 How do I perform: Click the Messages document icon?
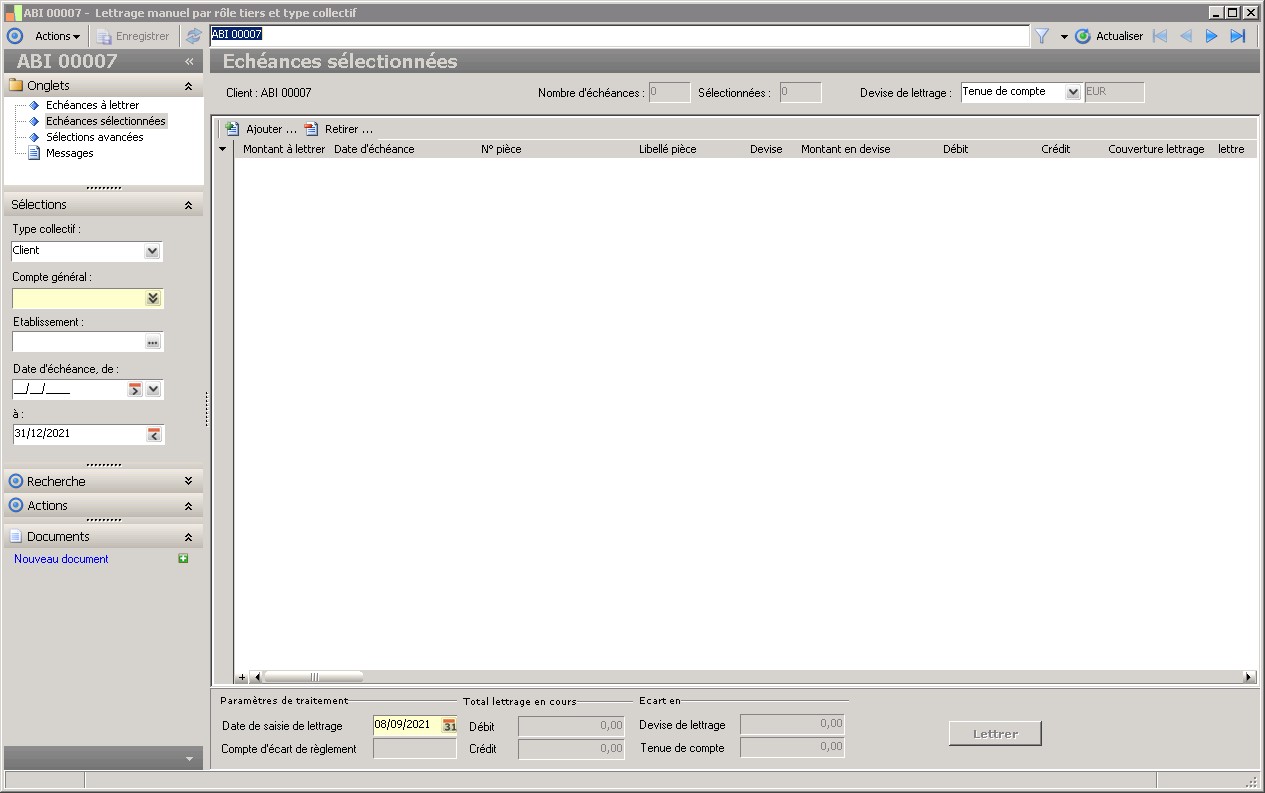click(x=34, y=153)
